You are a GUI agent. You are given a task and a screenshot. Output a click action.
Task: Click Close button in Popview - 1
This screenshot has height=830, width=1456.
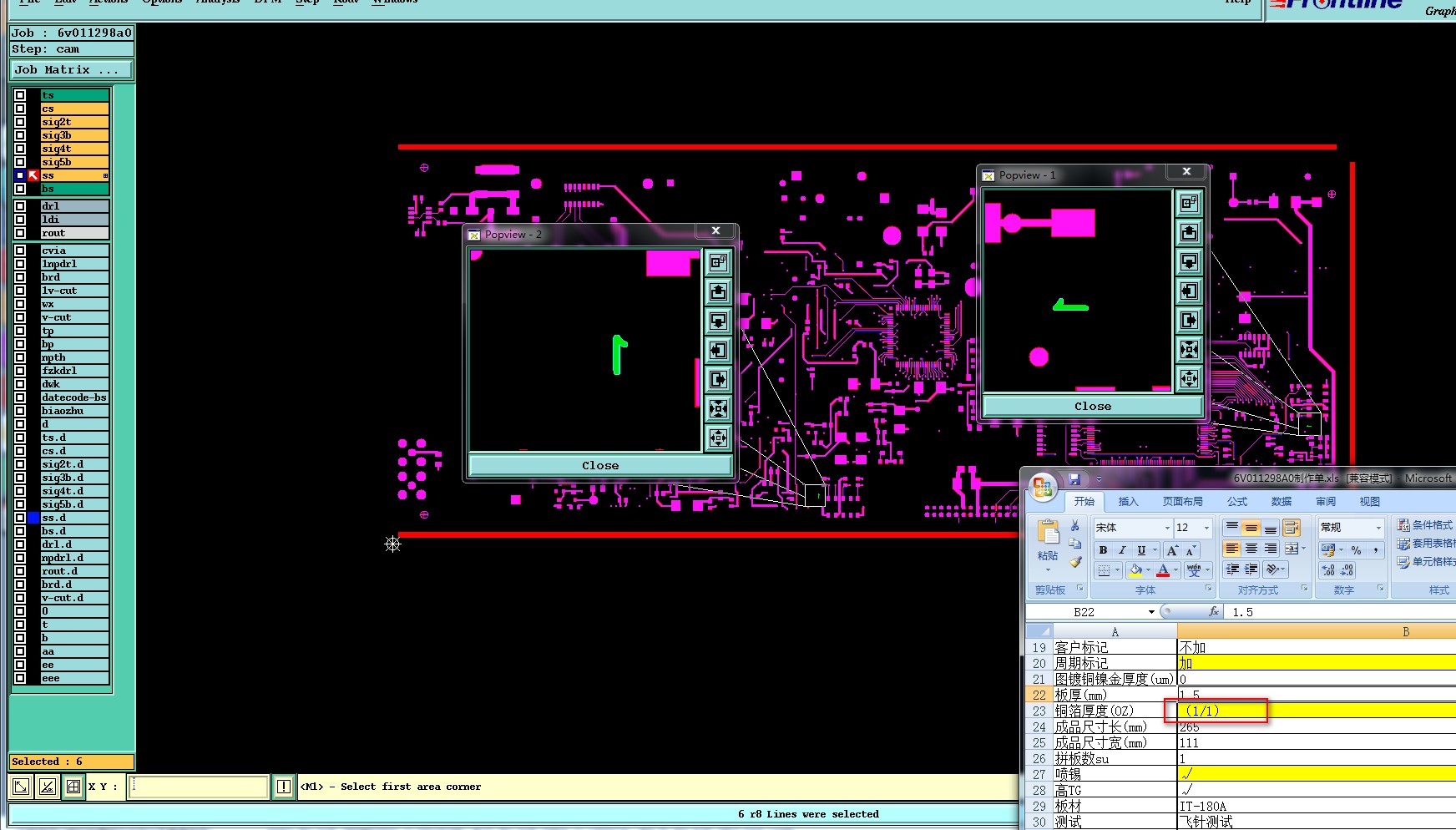point(1093,407)
